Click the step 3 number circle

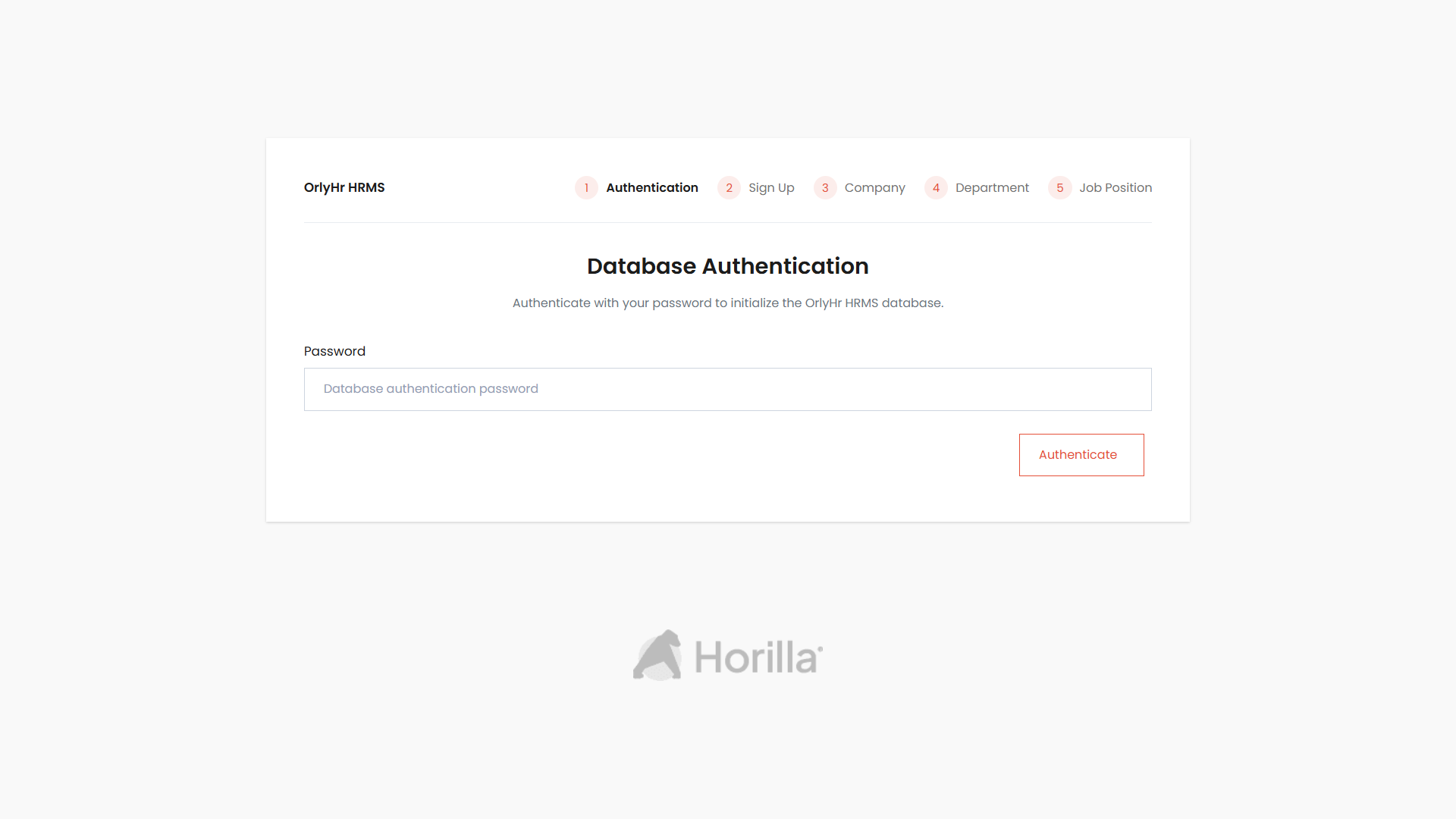(x=824, y=187)
